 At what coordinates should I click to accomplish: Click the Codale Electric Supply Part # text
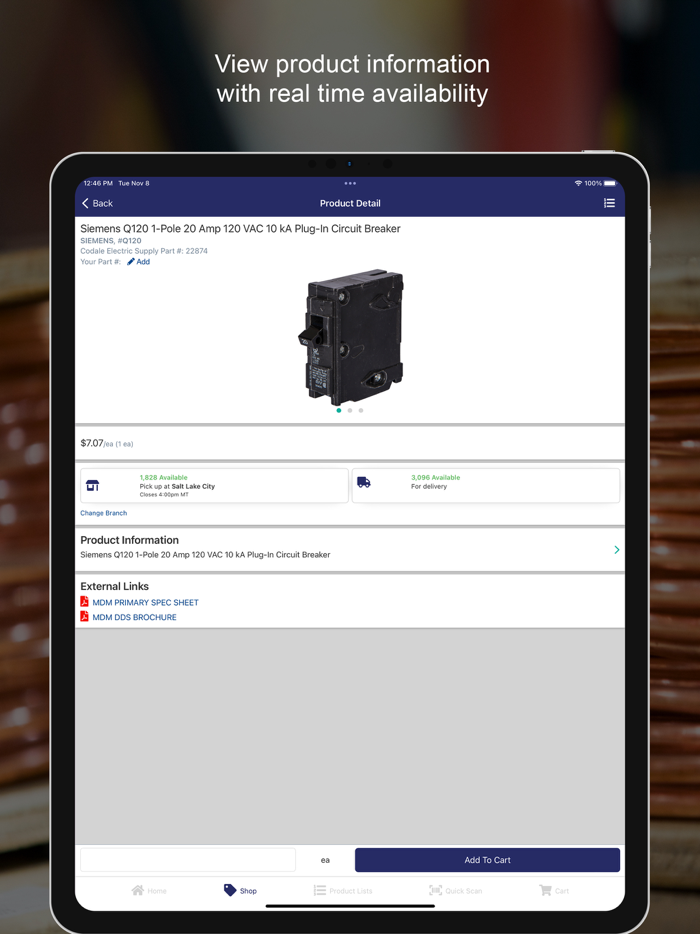coord(144,251)
